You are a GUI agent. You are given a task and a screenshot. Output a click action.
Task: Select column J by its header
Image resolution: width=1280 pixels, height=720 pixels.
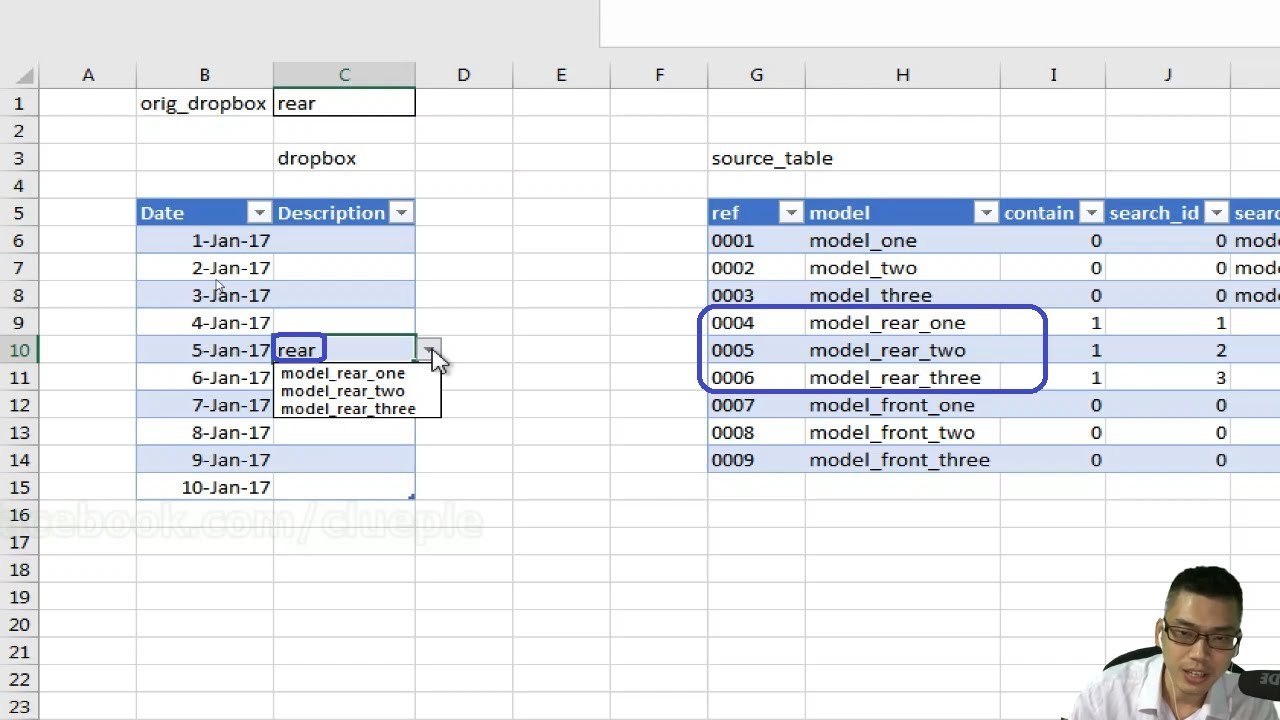tap(1167, 75)
